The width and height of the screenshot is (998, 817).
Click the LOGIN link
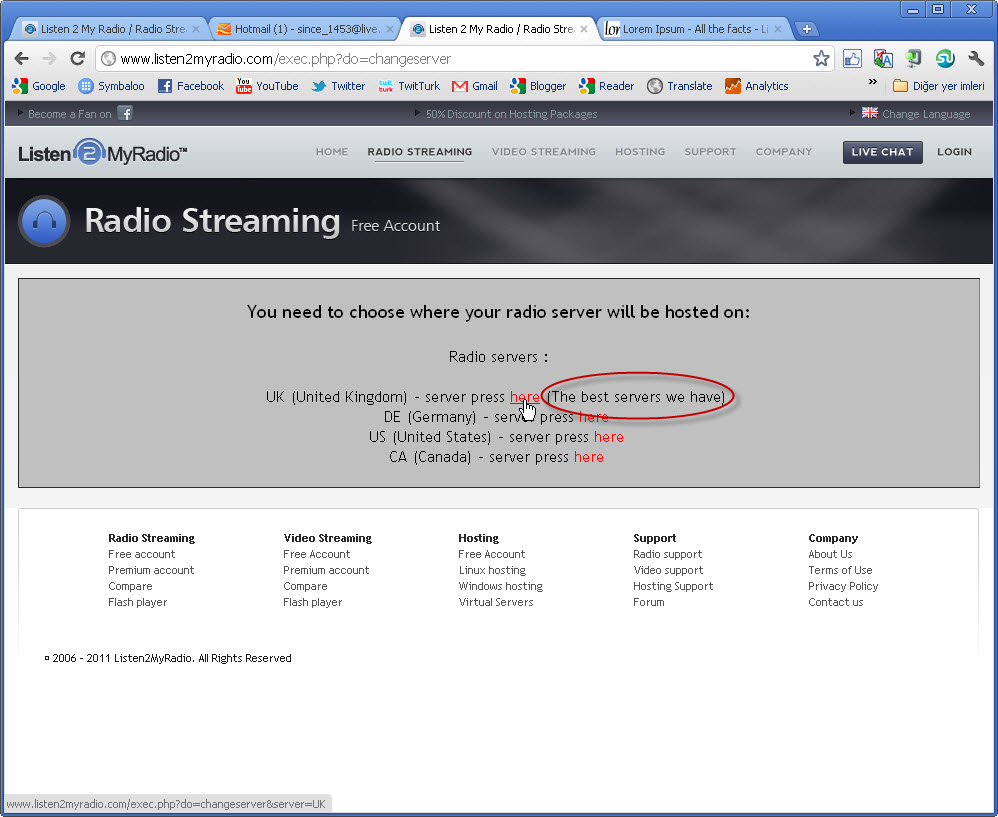coord(954,151)
